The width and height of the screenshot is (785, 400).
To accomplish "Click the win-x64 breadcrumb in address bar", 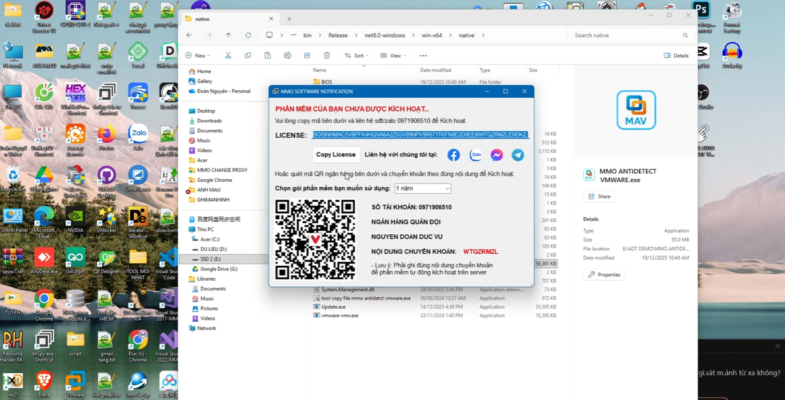I will (431, 36).
